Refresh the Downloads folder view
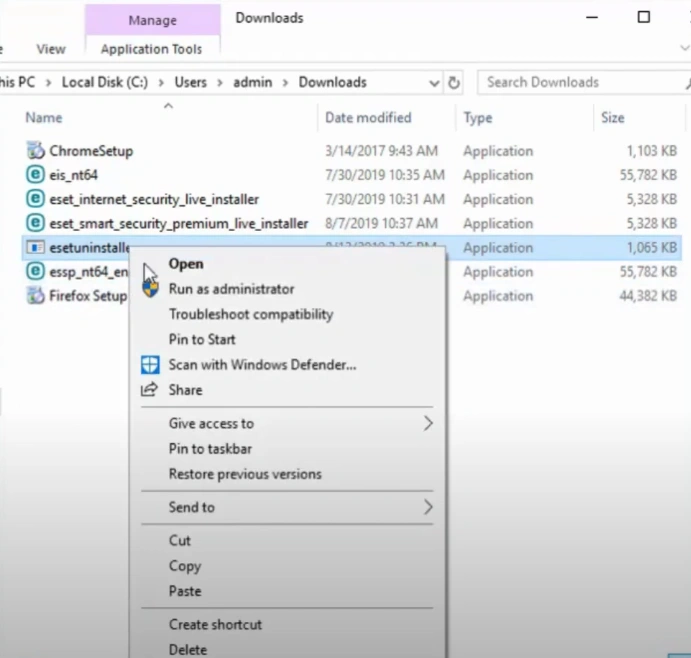This screenshot has height=658, width=691. tap(453, 82)
